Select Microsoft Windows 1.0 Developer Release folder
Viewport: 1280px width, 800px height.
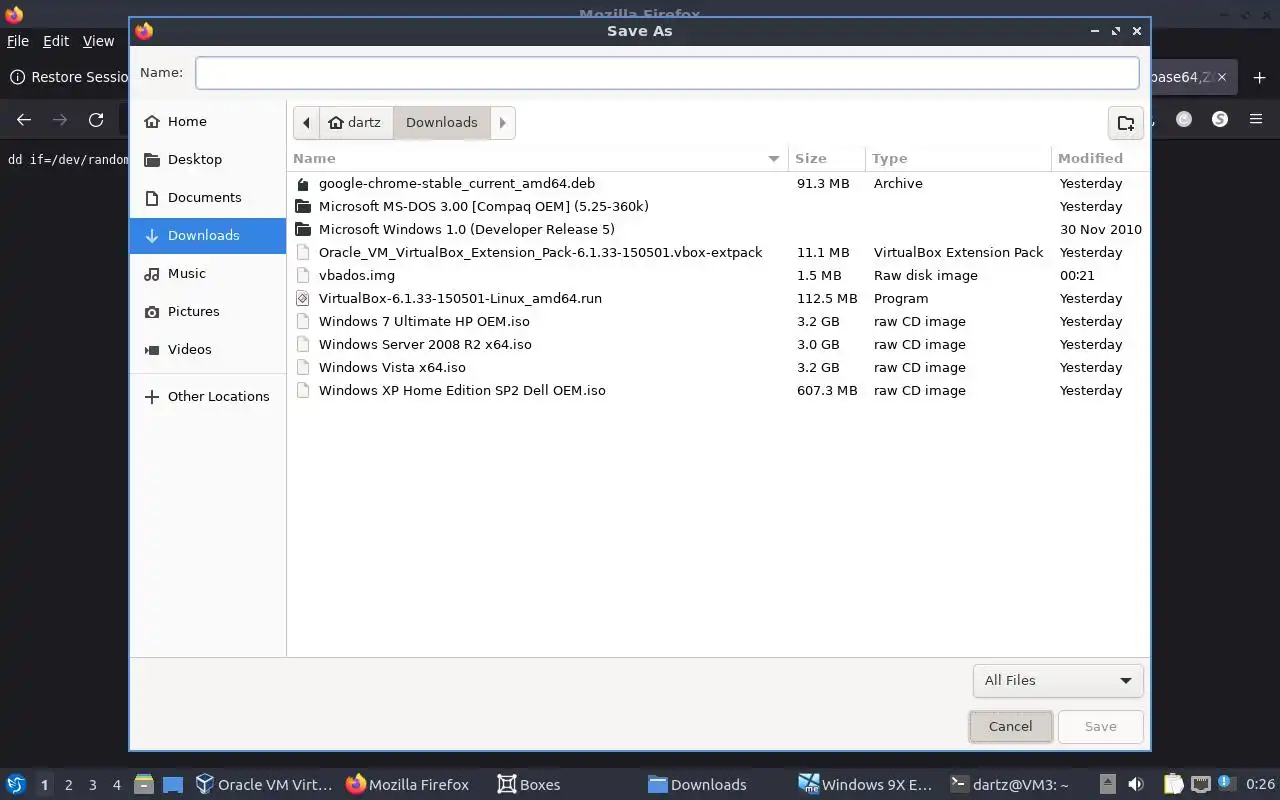[x=718, y=229]
